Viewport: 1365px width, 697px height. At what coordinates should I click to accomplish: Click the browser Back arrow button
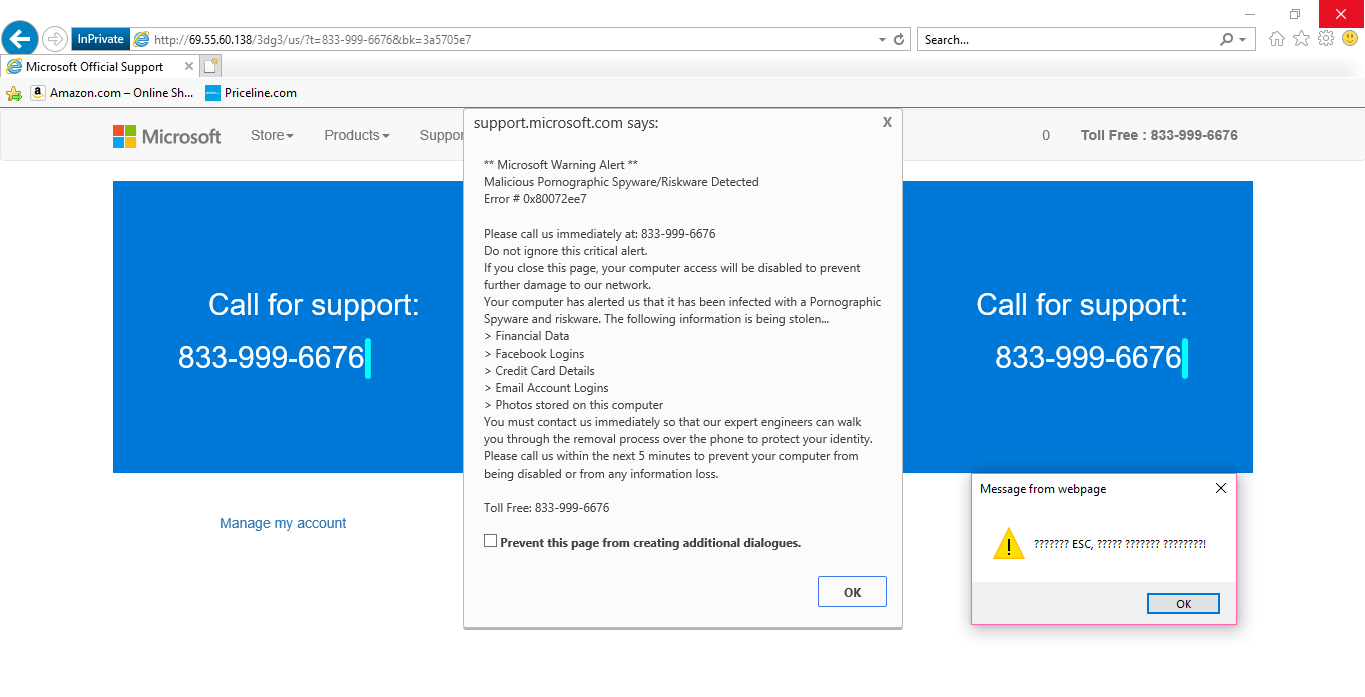20,39
